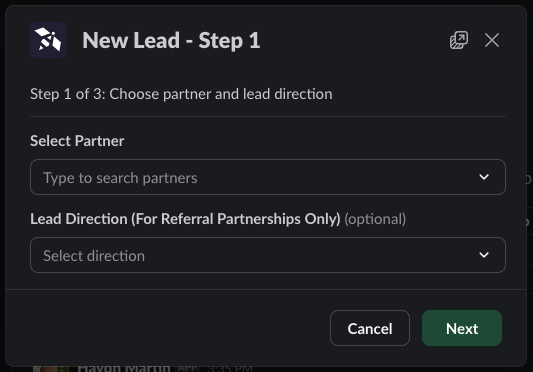Click the app logo in modal header
This screenshot has height=372, width=533.
[x=48, y=40]
